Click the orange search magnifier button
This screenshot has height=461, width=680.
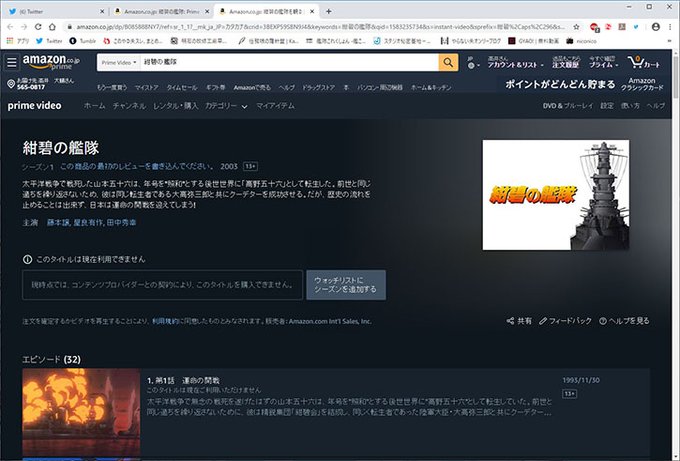coord(448,62)
